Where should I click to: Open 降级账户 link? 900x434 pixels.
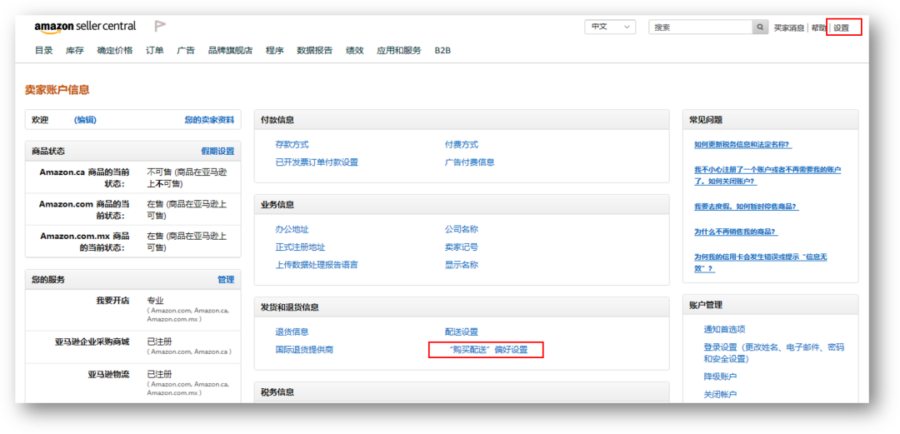pyautogui.click(x=720, y=377)
